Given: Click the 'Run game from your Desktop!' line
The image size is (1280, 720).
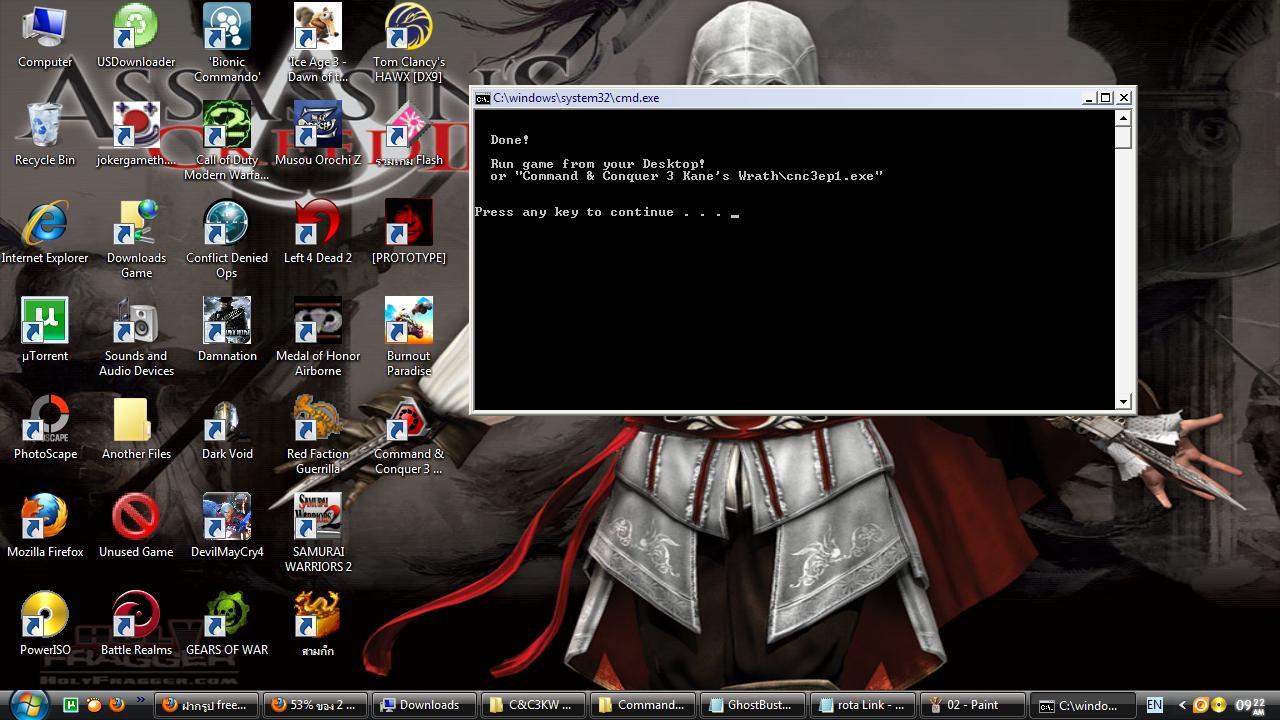Looking at the screenshot, I should pyautogui.click(x=598, y=164).
